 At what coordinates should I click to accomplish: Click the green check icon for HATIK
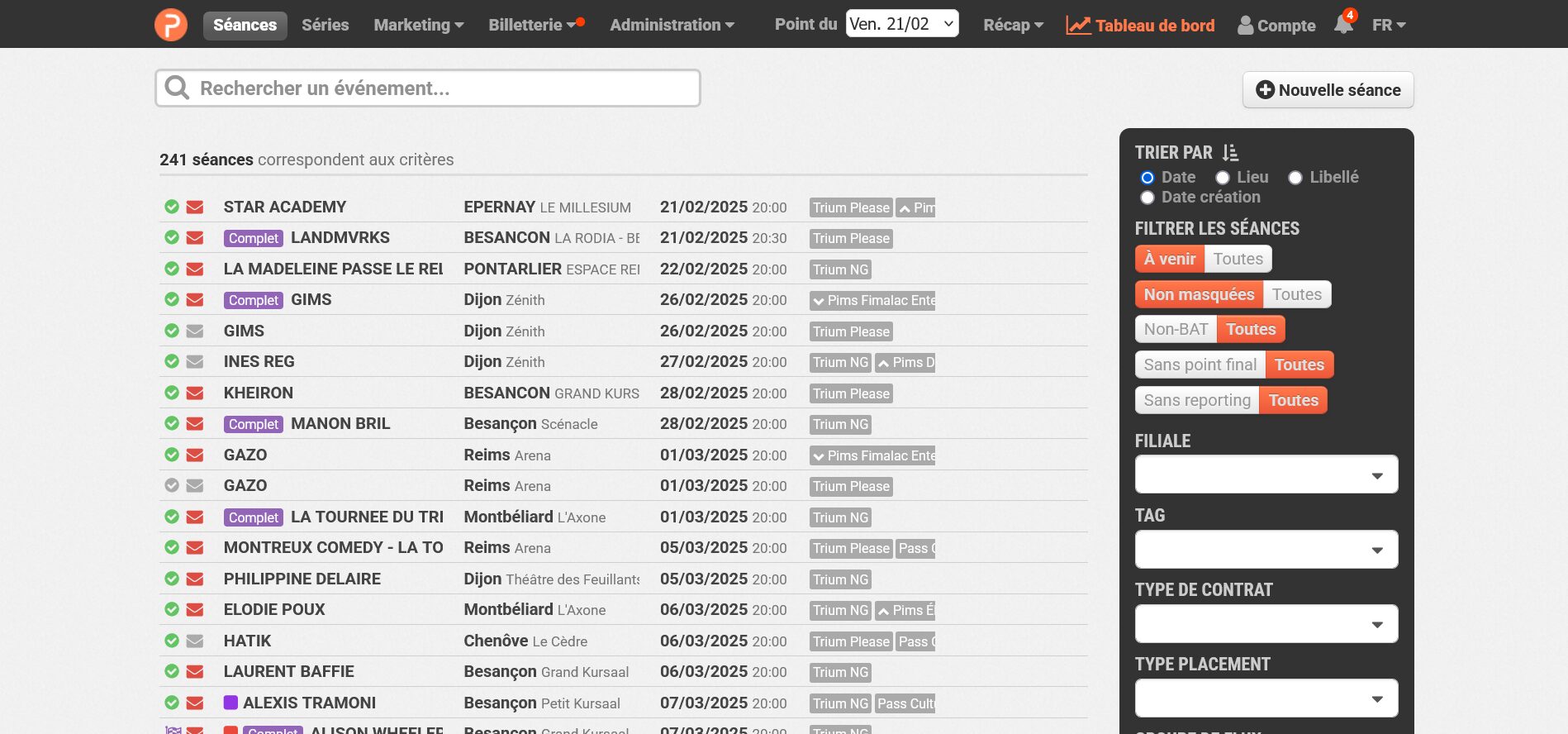click(172, 641)
